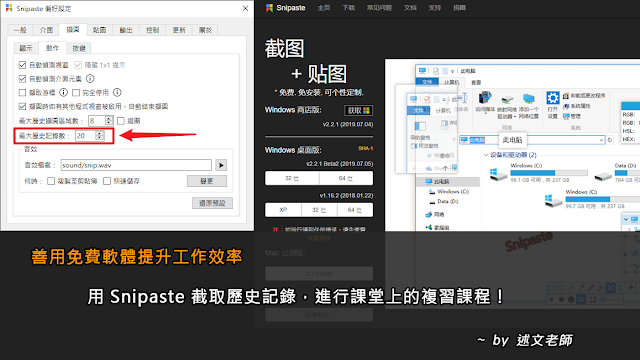The height and width of the screenshot is (360, 640).
Task: Open 文档 in the website navigation
Action: coord(410,8)
